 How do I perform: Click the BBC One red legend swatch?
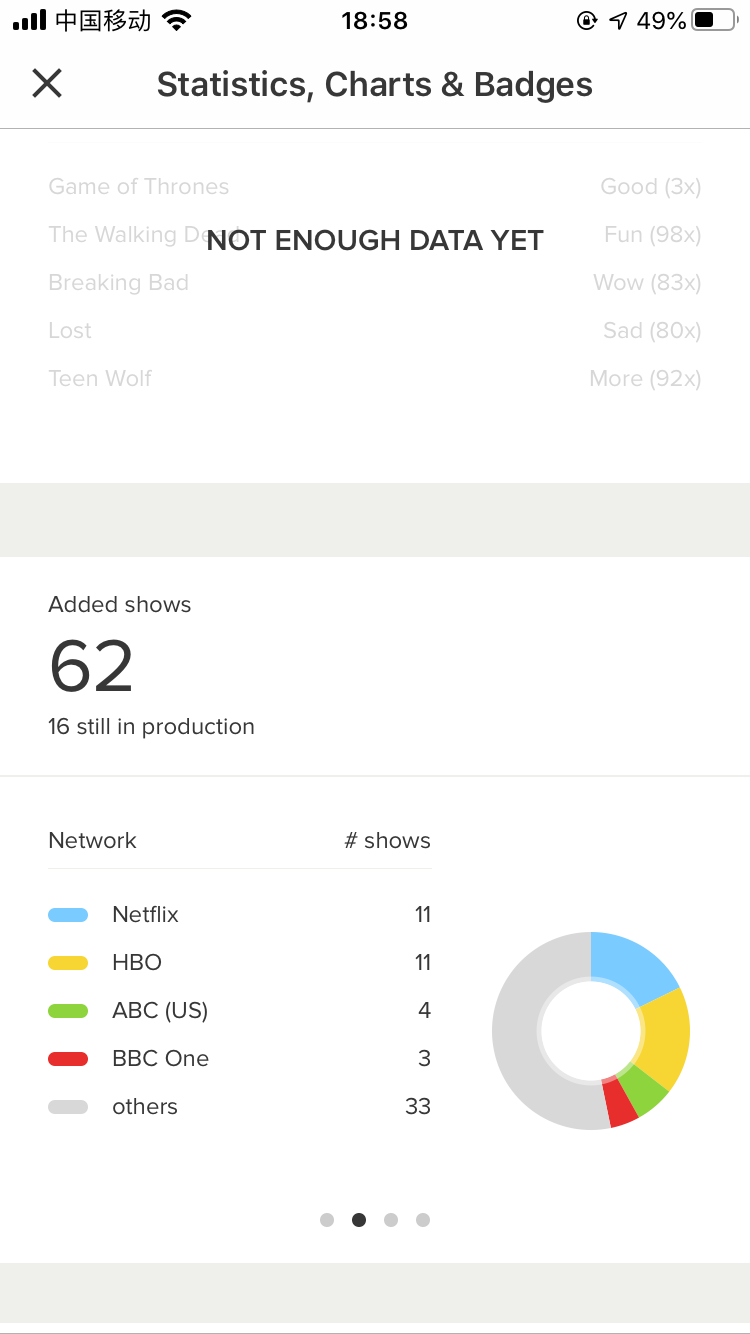click(x=68, y=1059)
